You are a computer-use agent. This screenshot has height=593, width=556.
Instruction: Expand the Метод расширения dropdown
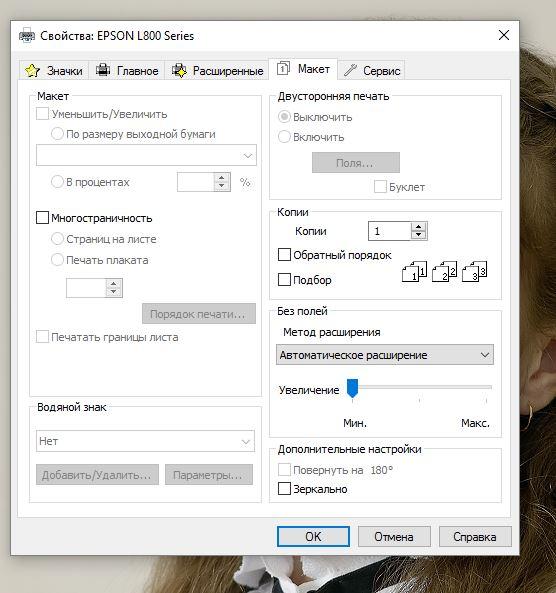(x=385, y=355)
